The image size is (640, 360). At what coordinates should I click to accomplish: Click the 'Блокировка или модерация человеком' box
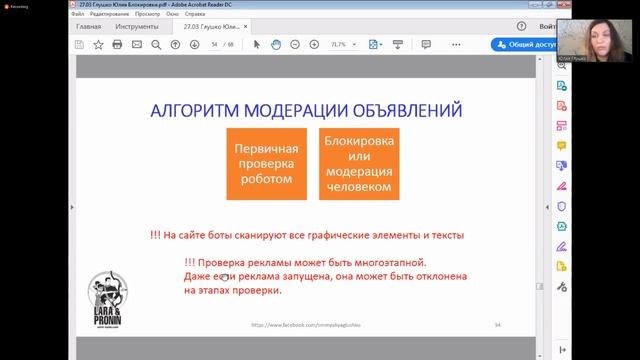tap(359, 164)
